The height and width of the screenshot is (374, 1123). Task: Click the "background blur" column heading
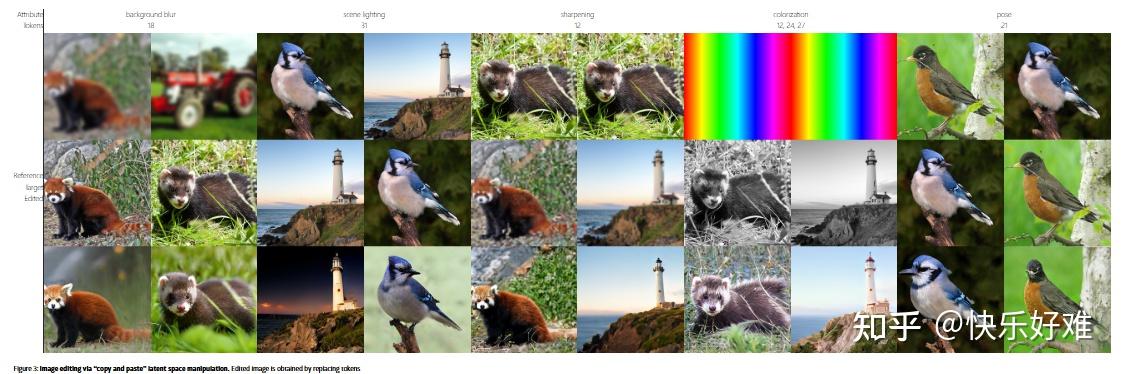point(150,14)
